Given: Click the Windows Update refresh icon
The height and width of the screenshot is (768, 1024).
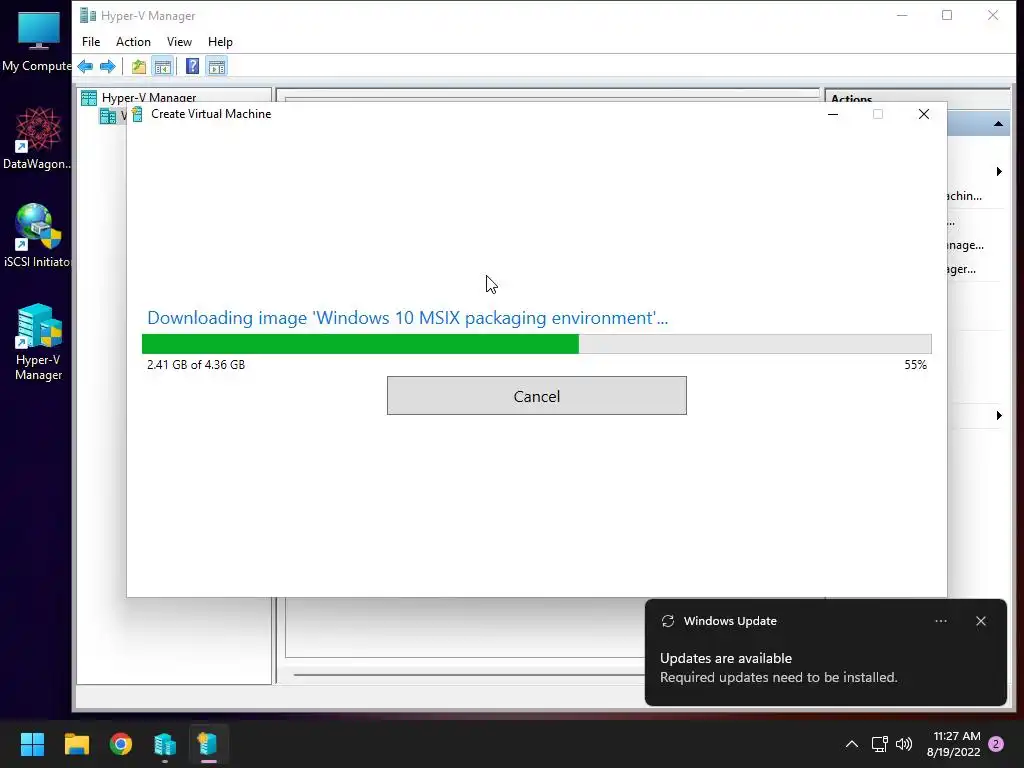Looking at the screenshot, I should [667, 621].
